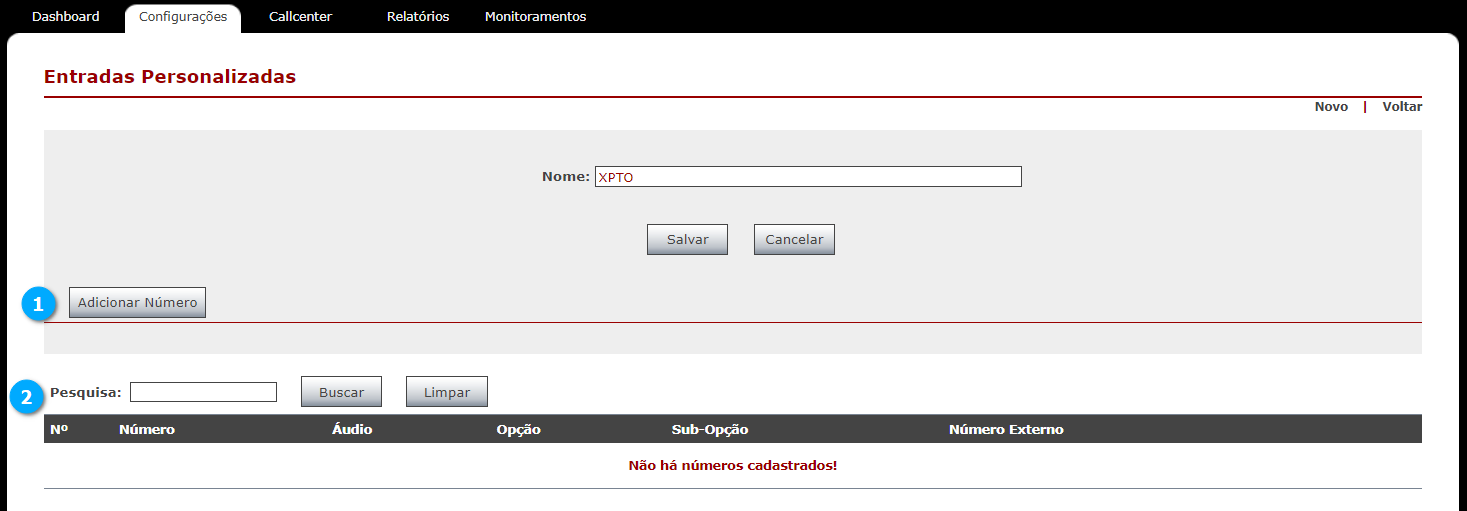The width and height of the screenshot is (1467, 511).
Task: Click the Áudio column header
Action: pos(352,430)
